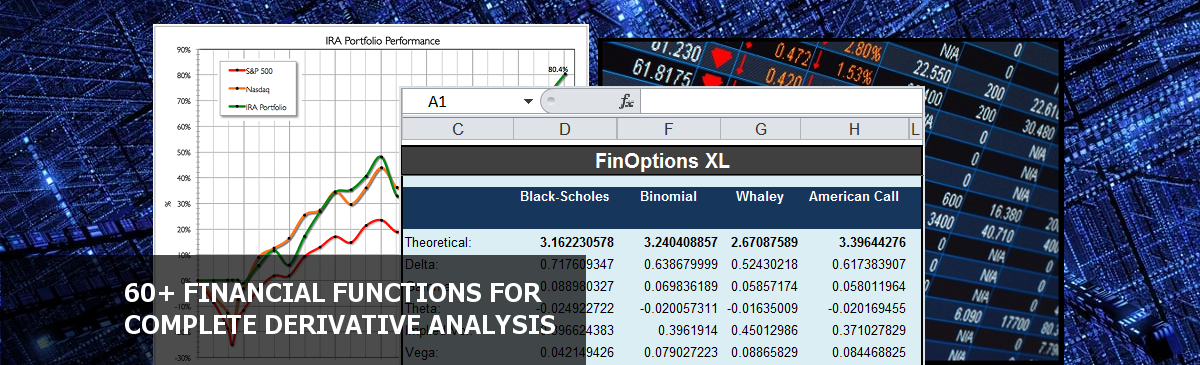Select the FinOptions XL title cell
Image resolution: width=1200 pixels, height=365 pixels.
pos(661,160)
